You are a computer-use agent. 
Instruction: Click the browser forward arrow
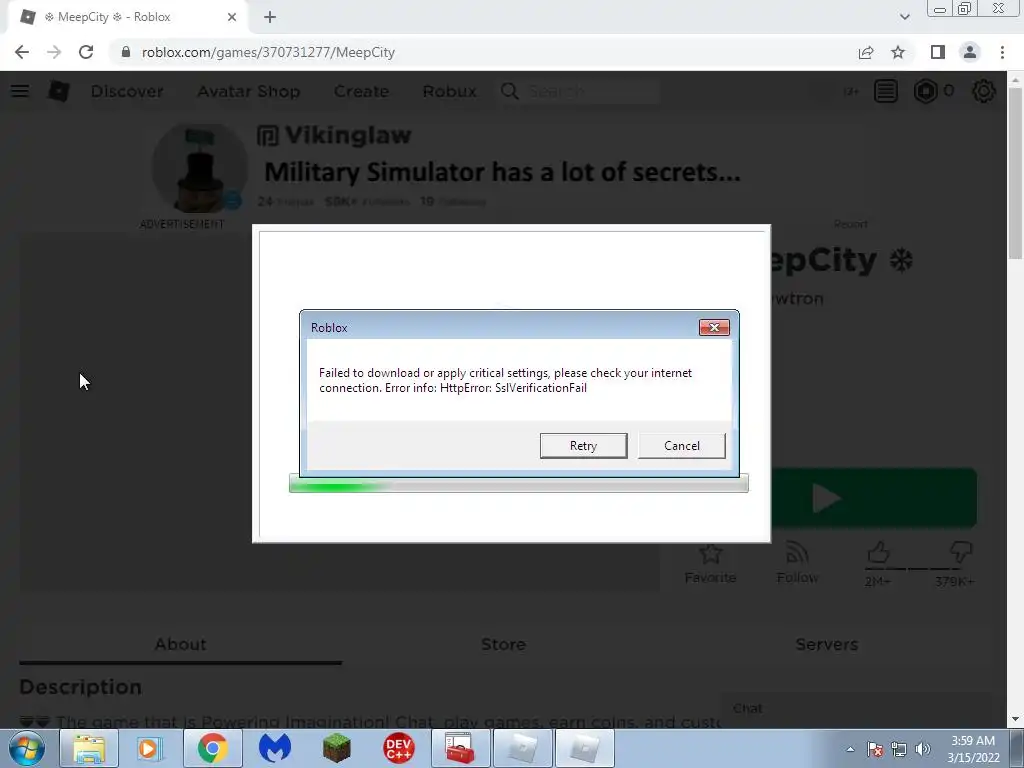[x=54, y=52]
